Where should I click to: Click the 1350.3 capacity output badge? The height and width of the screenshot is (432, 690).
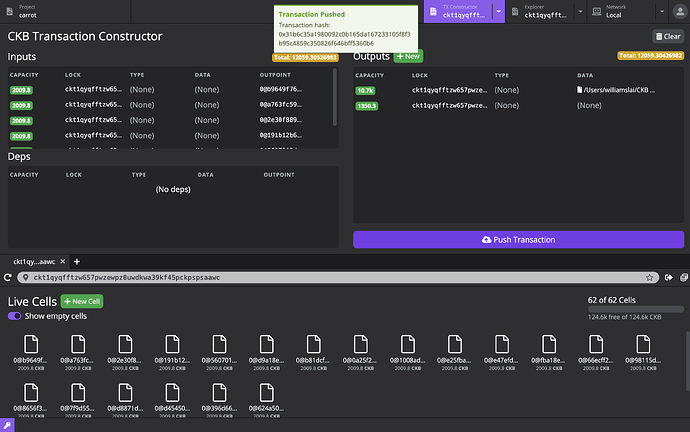(x=367, y=106)
